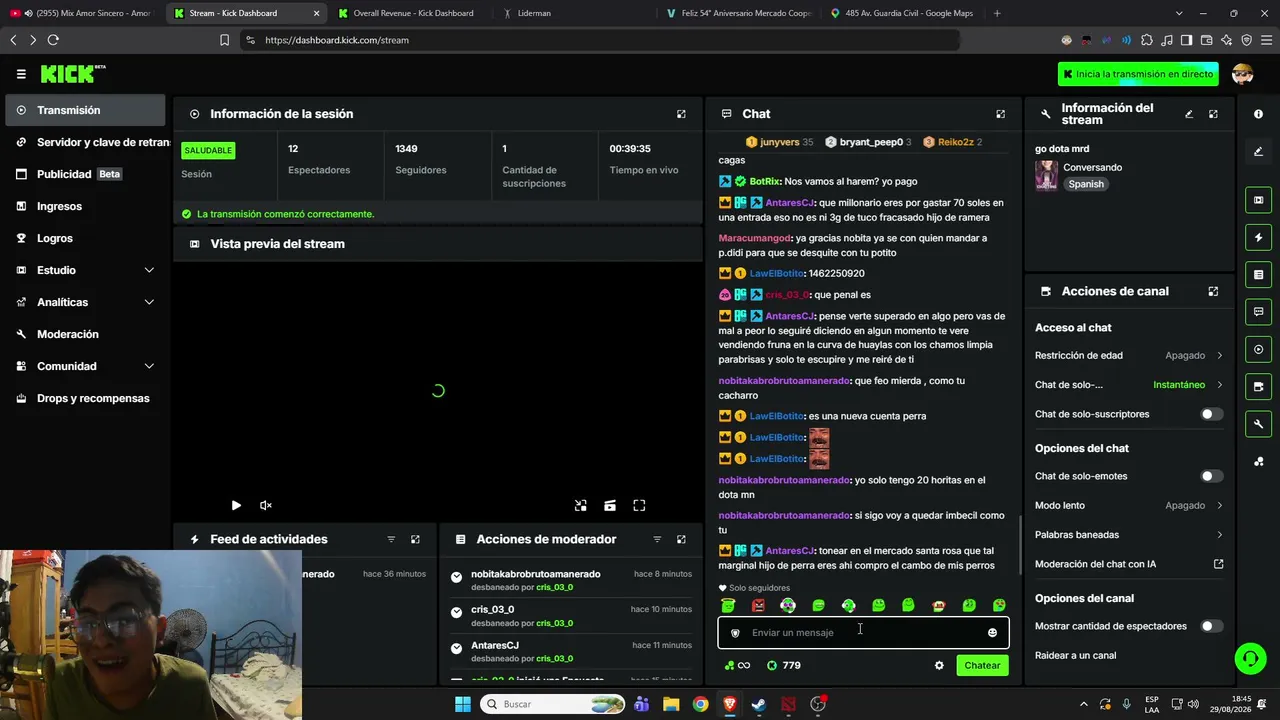
Task: Open the Windows system tray overflow chevron
Action: pos(1083,704)
